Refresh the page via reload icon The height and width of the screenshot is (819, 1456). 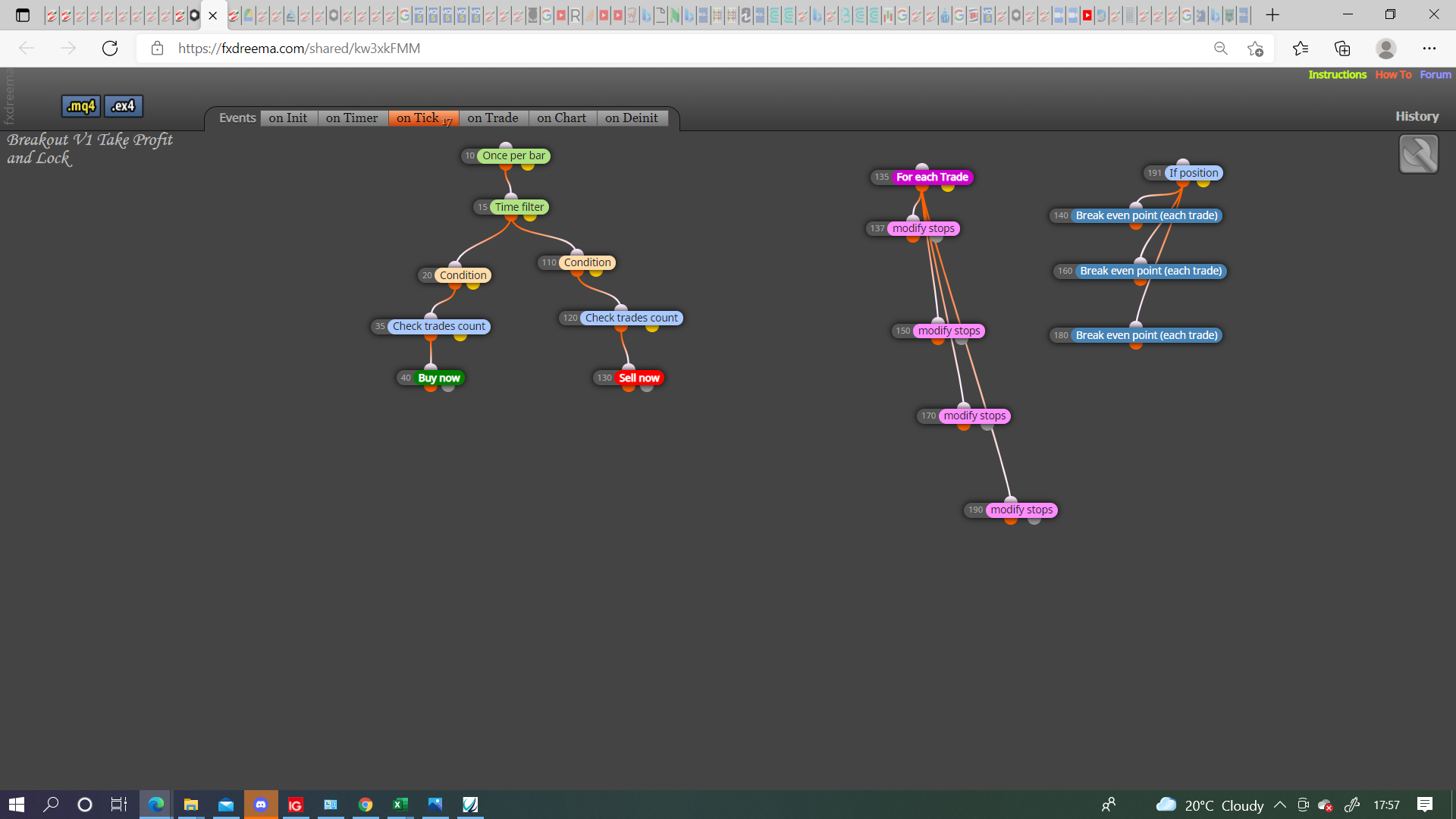(110, 49)
